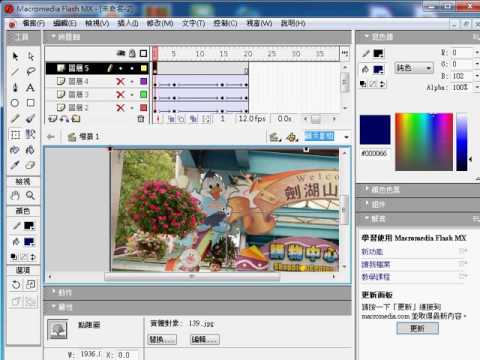Open the 修改(M) Modify menu
Screen dimensions: 480x360
[160, 23]
